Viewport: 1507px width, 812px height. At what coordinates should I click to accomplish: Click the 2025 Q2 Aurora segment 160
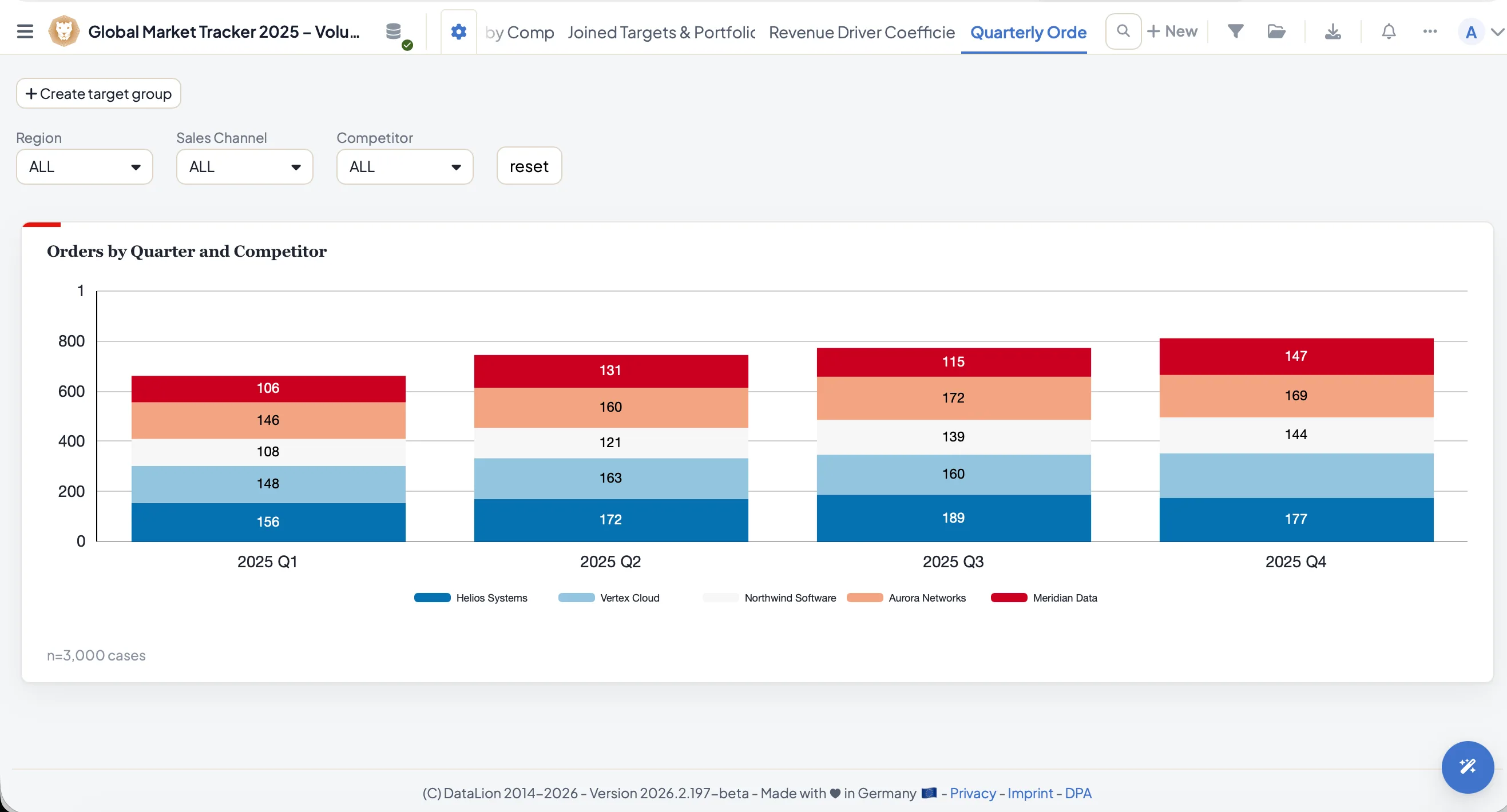tap(611, 408)
